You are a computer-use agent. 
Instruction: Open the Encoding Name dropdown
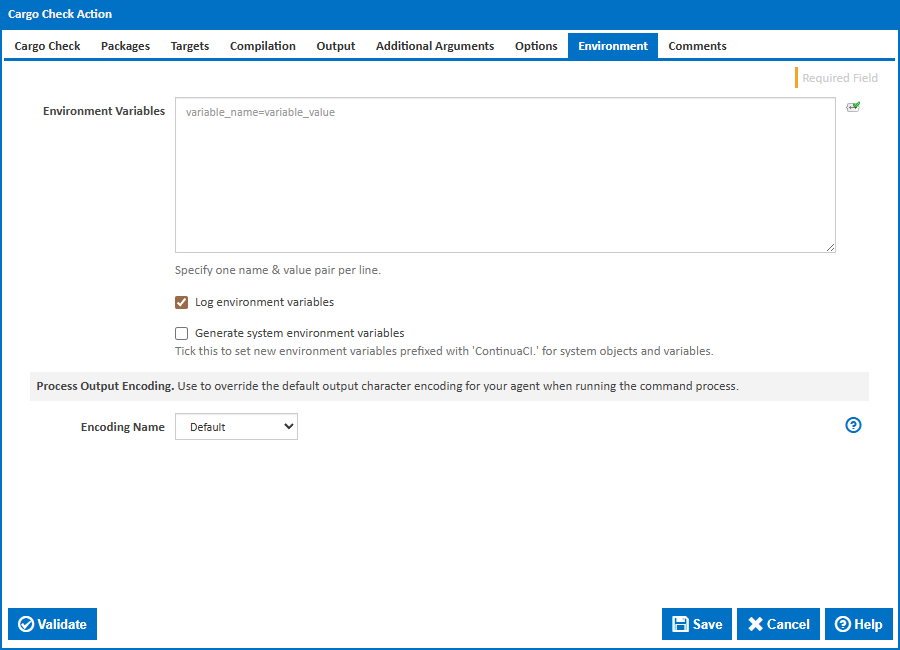(x=236, y=427)
